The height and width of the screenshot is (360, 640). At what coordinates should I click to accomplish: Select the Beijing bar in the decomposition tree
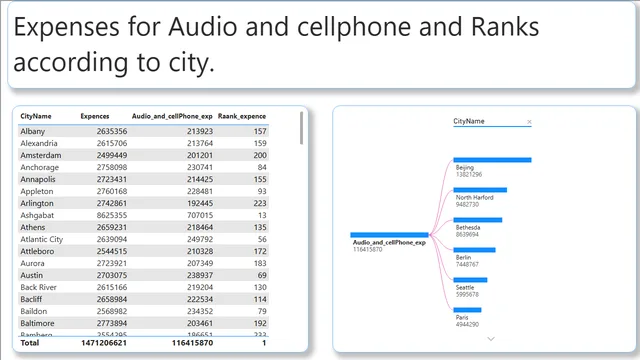point(492,160)
